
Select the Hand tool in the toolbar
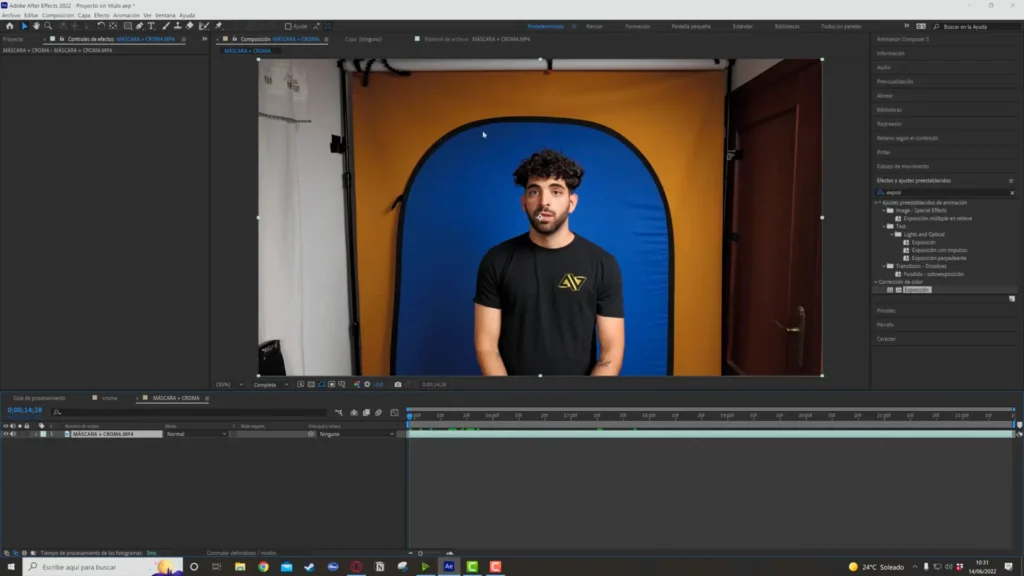click(x=36, y=26)
